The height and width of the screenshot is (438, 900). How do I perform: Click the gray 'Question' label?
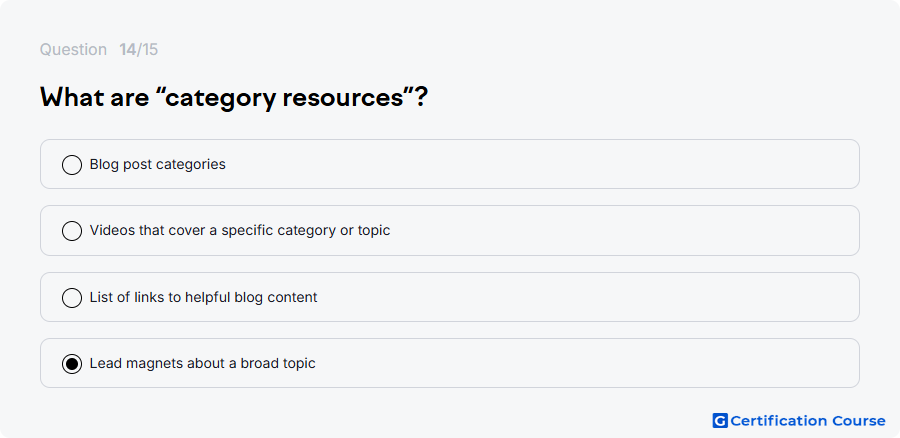click(73, 50)
